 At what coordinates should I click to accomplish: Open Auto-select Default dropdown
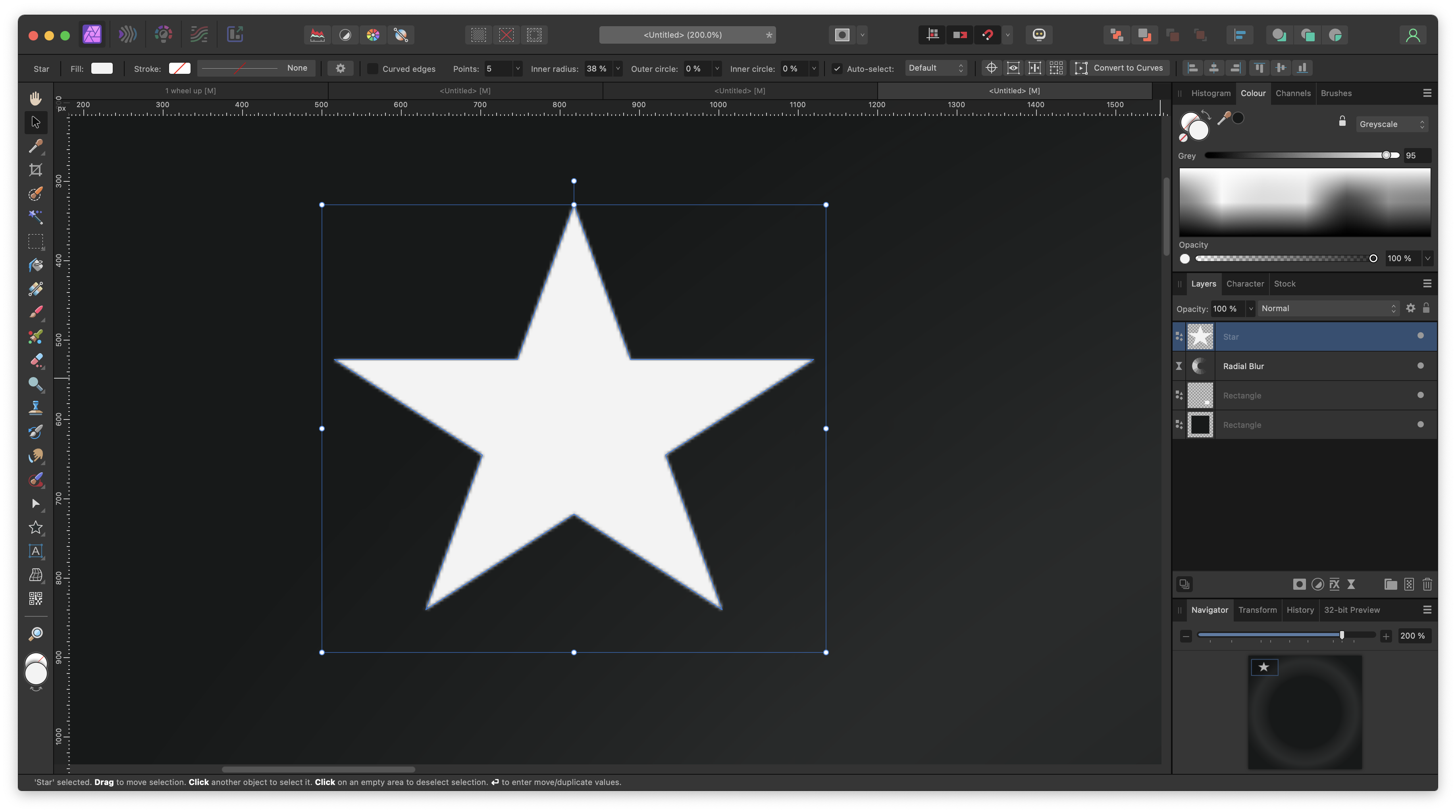tap(936, 68)
